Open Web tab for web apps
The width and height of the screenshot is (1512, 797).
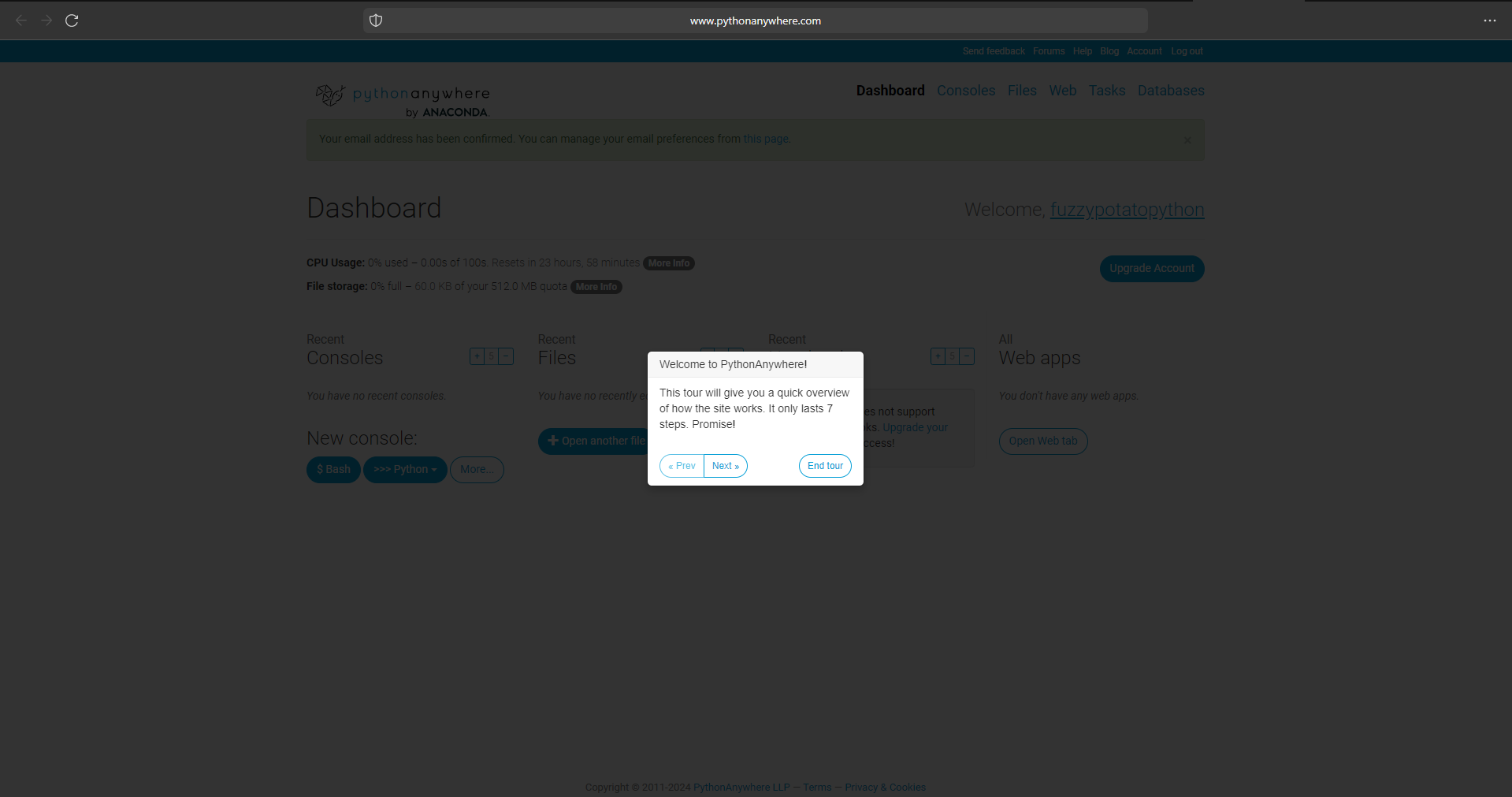click(x=1042, y=441)
